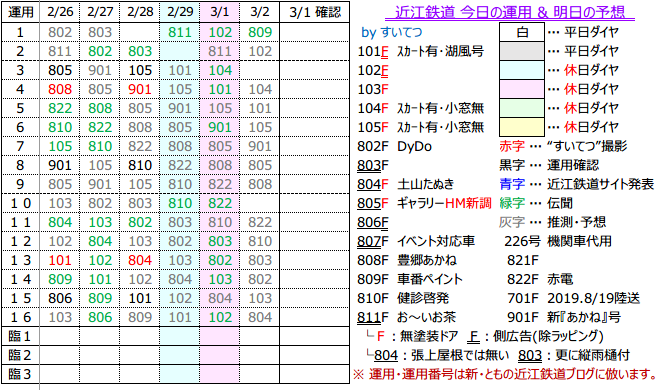The width and height of the screenshot is (667, 390).
Task: Select the 3/2 column header
Action: click(260, 12)
